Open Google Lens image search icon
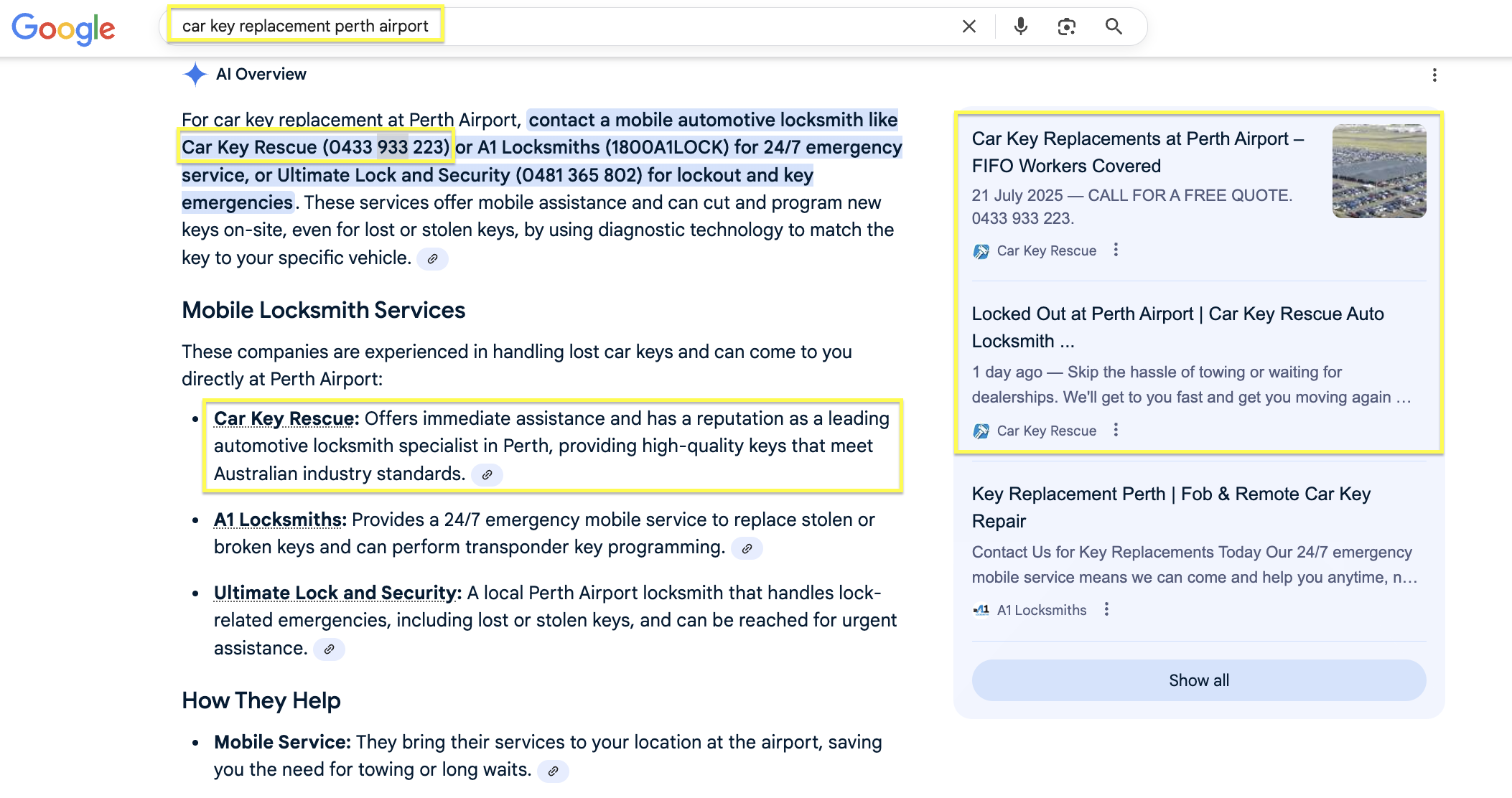Screen dimensions: 1512x798 (x=1066, y=27)
